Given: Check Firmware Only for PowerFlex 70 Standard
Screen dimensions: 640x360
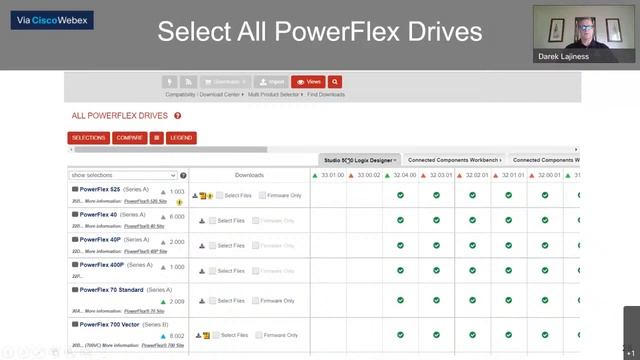Looking at the screenshot, I should (255, 301).
